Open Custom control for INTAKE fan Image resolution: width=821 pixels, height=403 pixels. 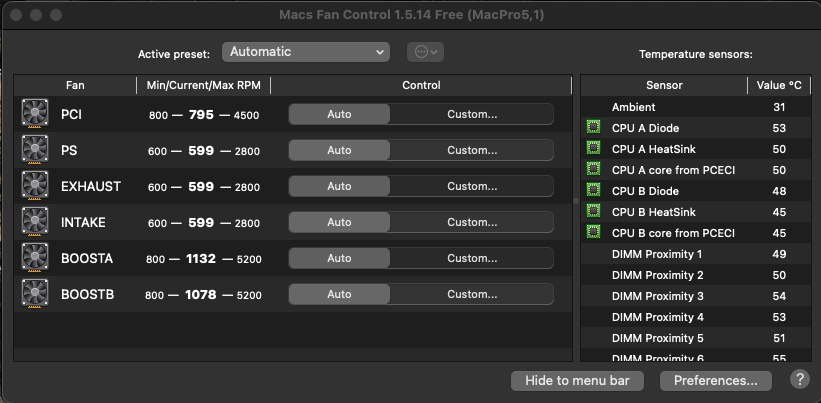pos(472,222)
